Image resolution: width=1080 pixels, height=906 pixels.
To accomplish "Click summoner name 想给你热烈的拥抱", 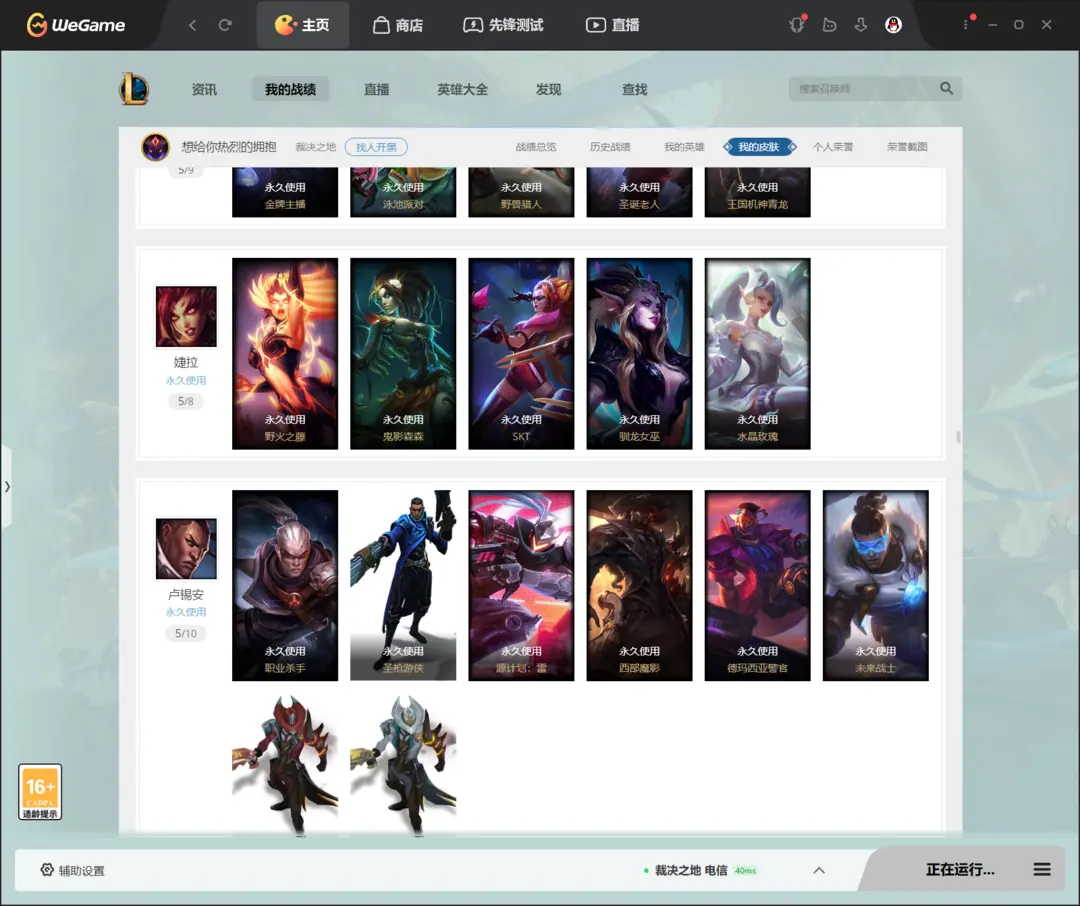I will [229, 147].
